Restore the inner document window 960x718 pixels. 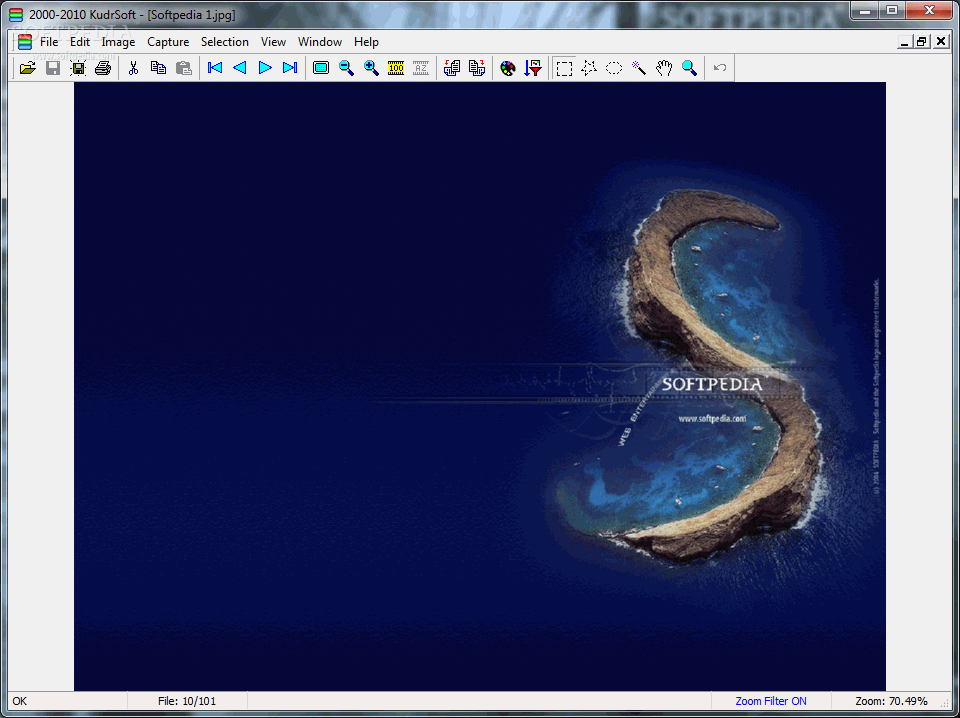click(x=921, y=42)
